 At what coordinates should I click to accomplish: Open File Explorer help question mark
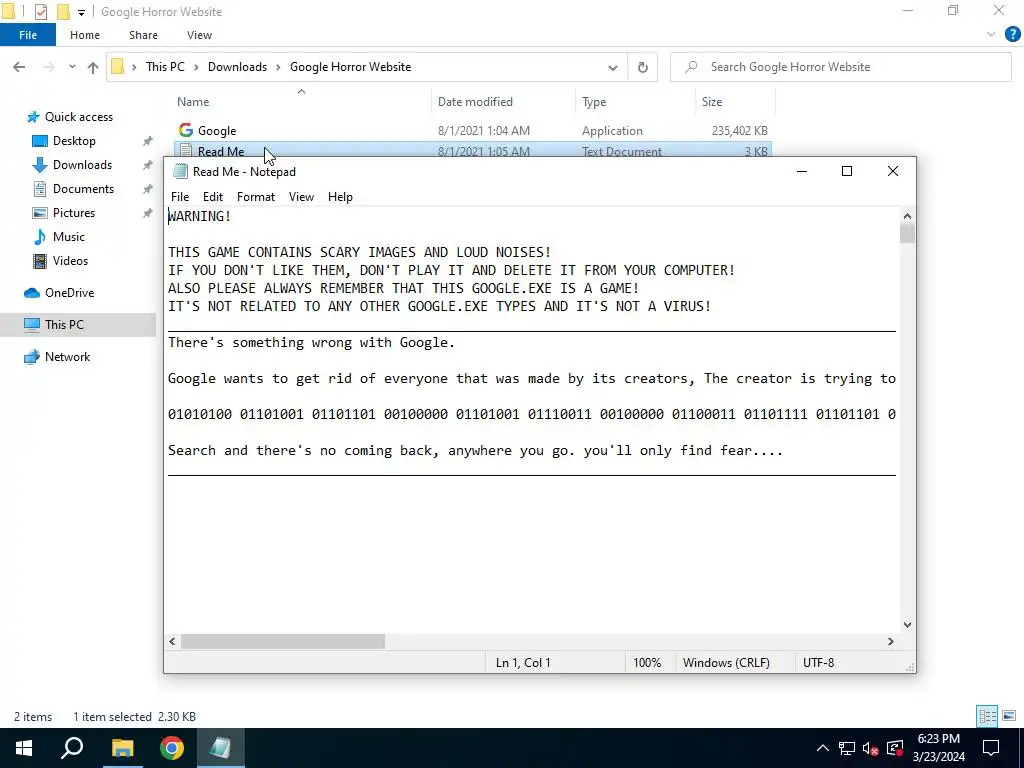[1012, 35]
